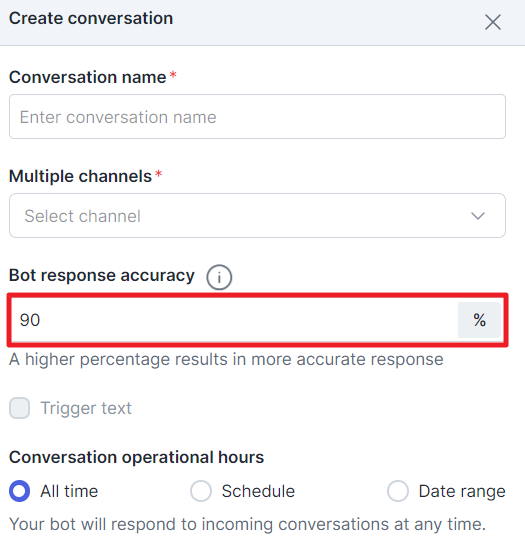Image resolution: width=525 pixels, height=556 pixels.
Task: Select the All time radio button
Action: point(19,491)
